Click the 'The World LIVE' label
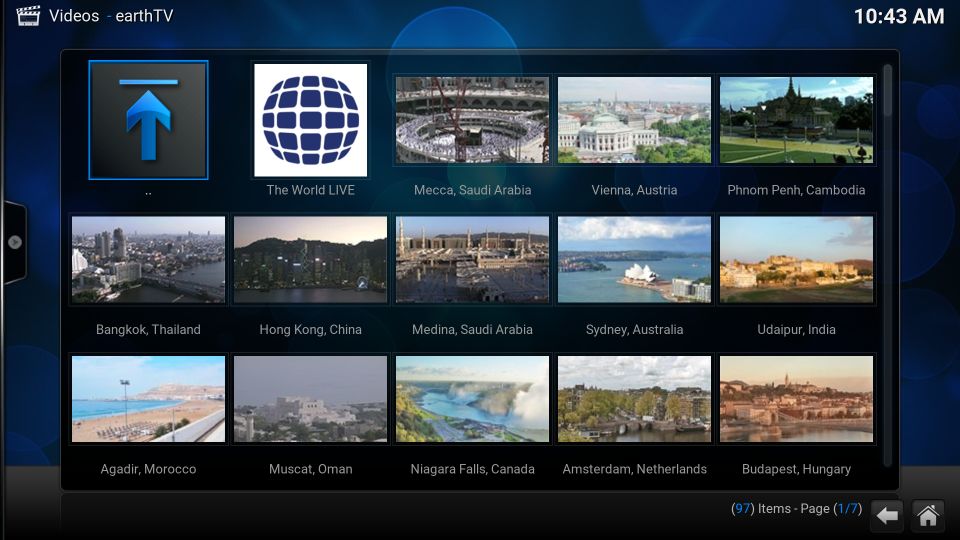960x540 pixels. pos(310,190)
